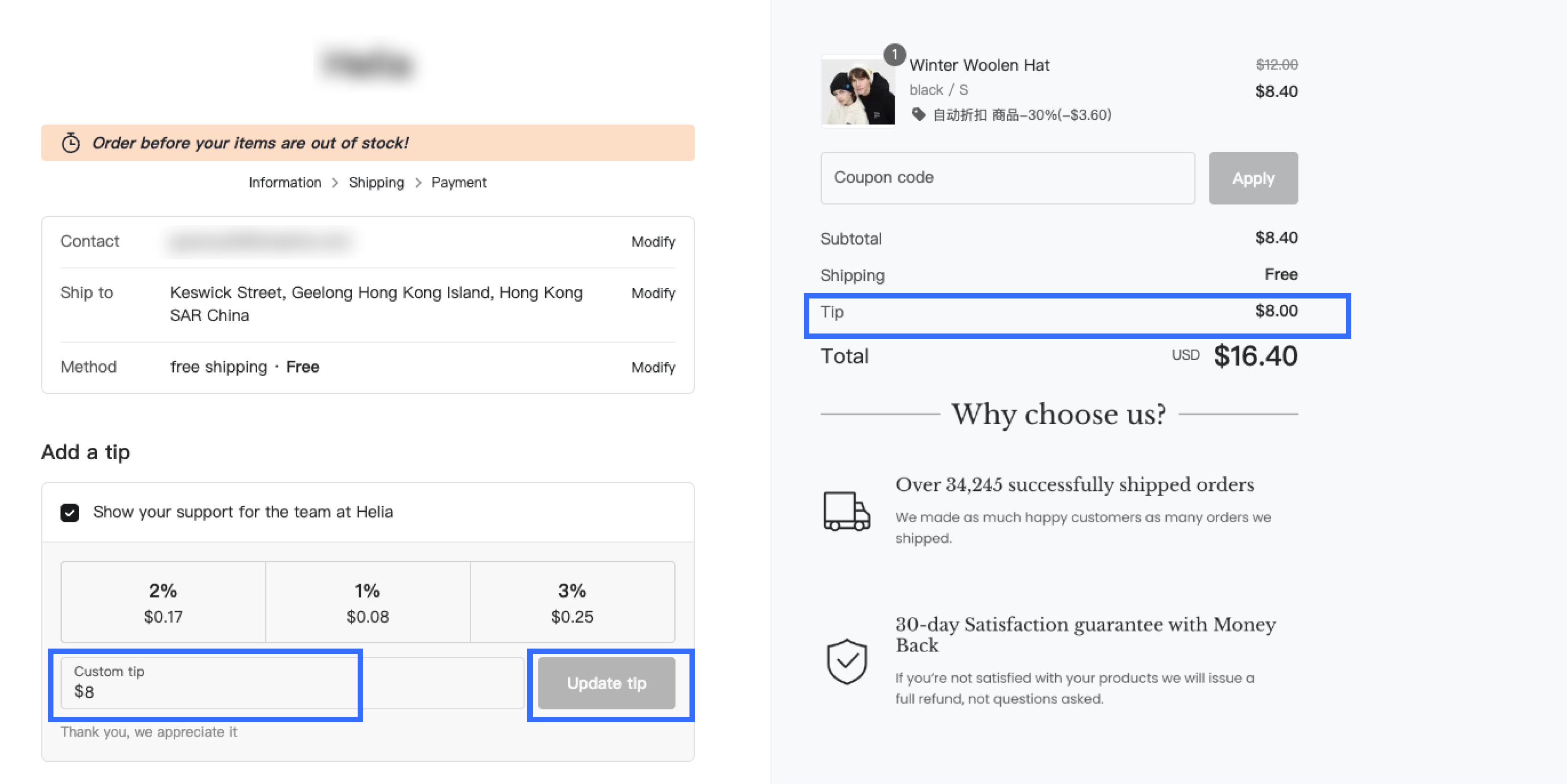Go to the Shipping breadcrumb step
Image resolution: width=1567 pixels, height=784 pixels.
376,182
